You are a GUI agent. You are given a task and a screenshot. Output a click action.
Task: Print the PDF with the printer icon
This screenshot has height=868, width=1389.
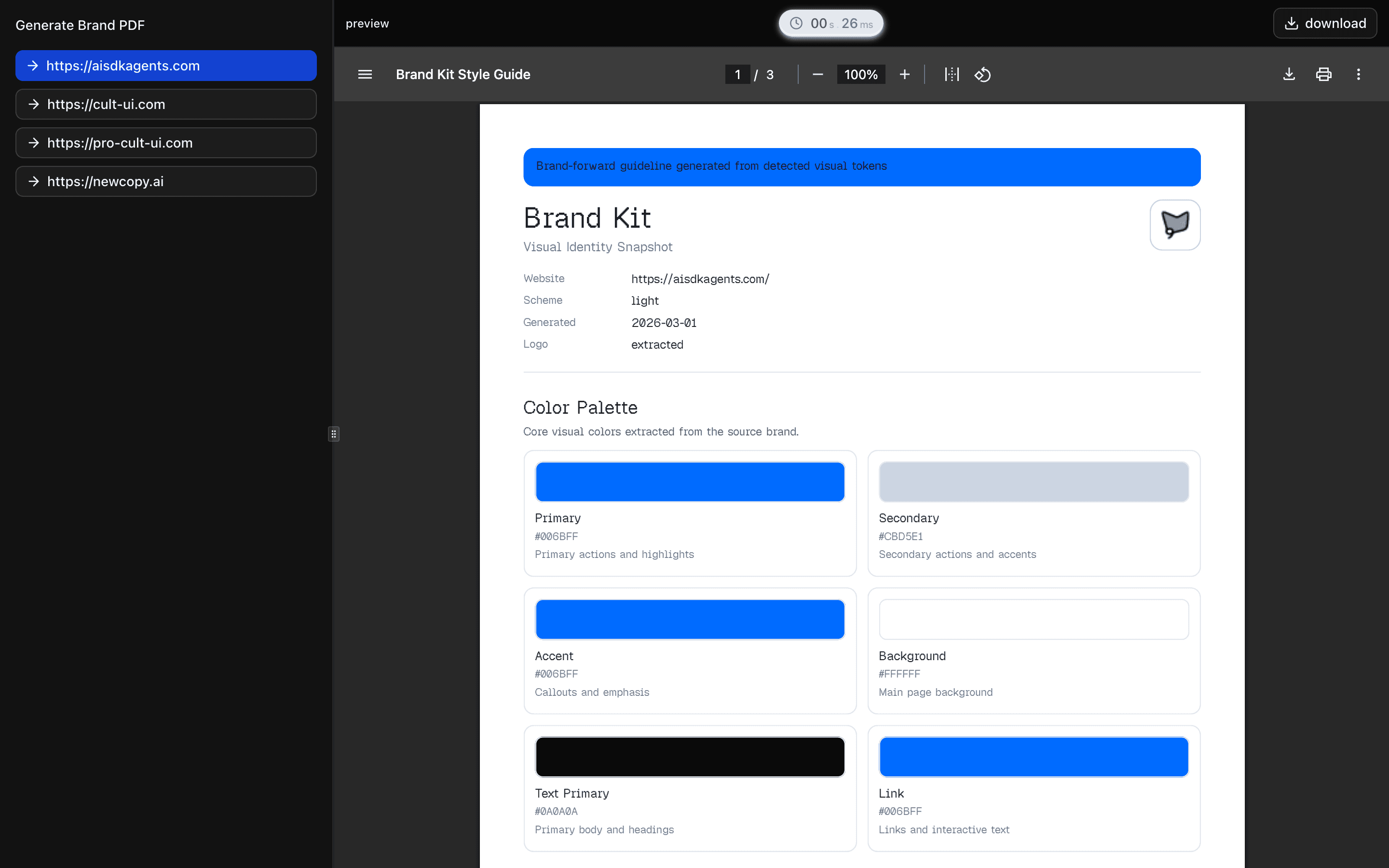click(1323, 75)
